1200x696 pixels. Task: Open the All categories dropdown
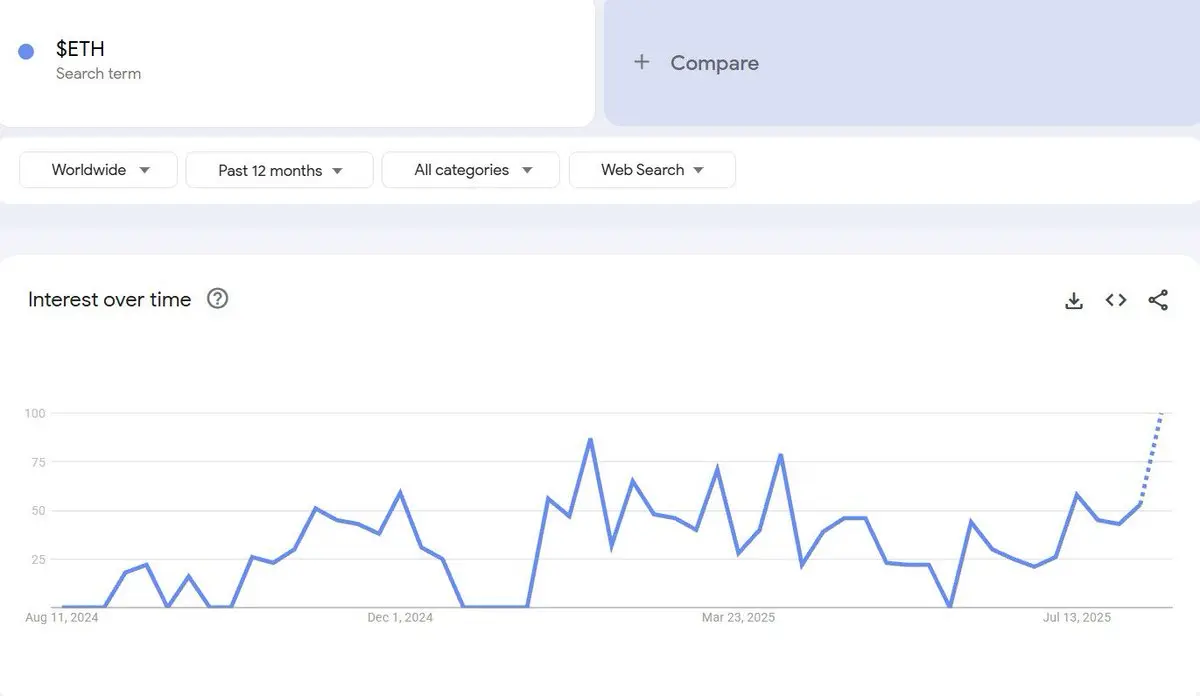click(x=471, y=170)
